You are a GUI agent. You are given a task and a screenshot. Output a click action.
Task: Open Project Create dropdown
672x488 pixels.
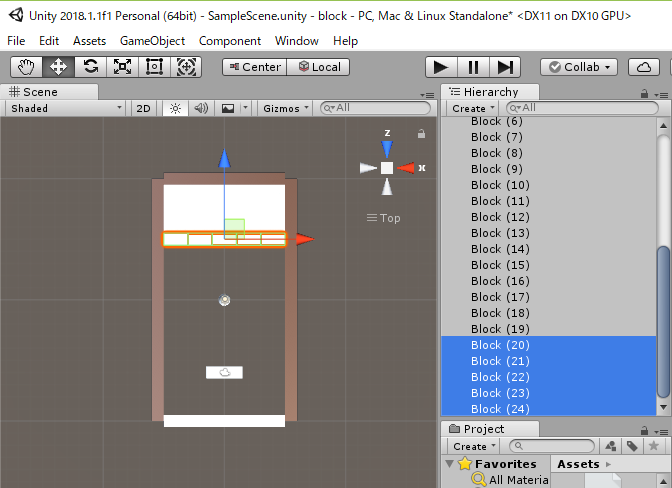[474, 446]
